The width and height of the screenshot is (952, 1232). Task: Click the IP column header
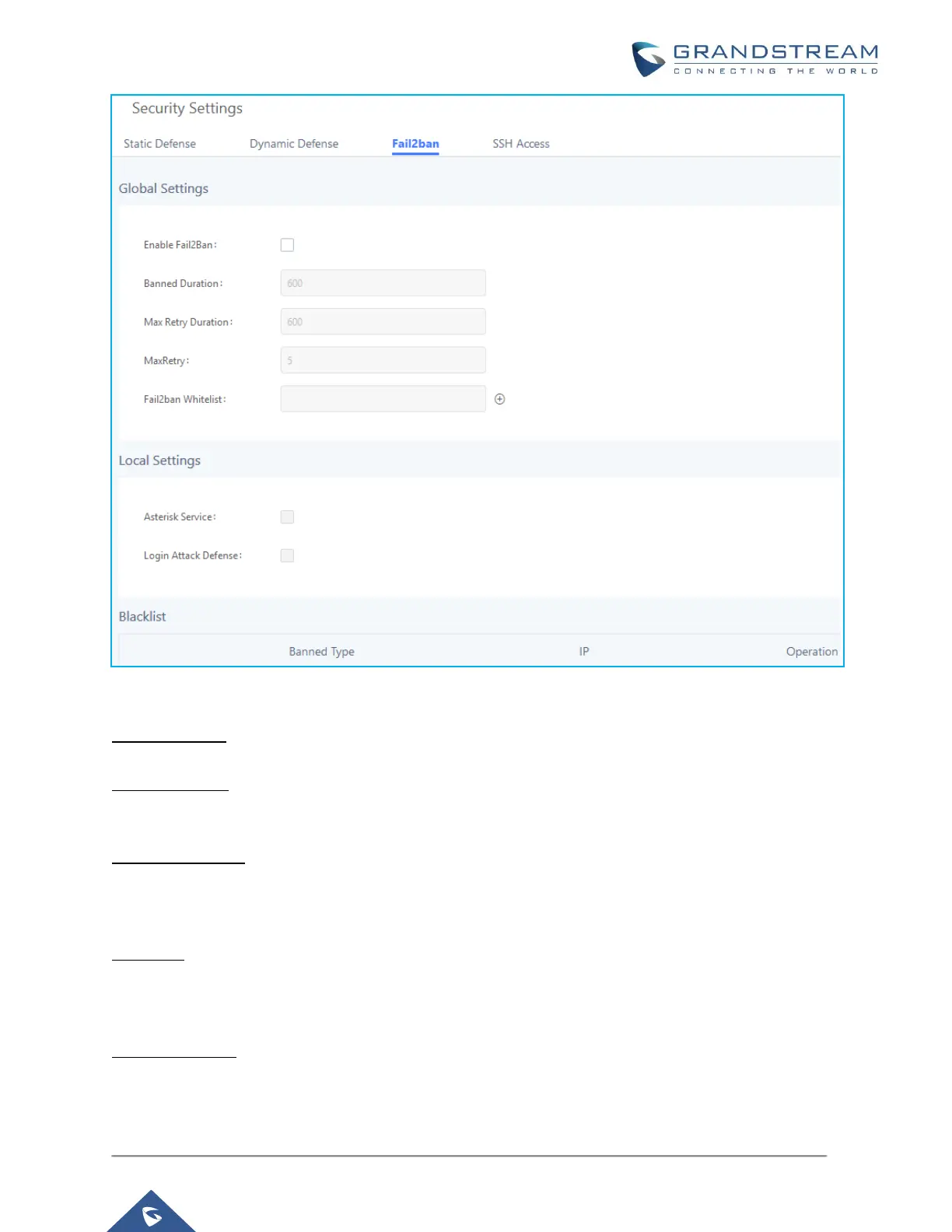coord(584,652)
